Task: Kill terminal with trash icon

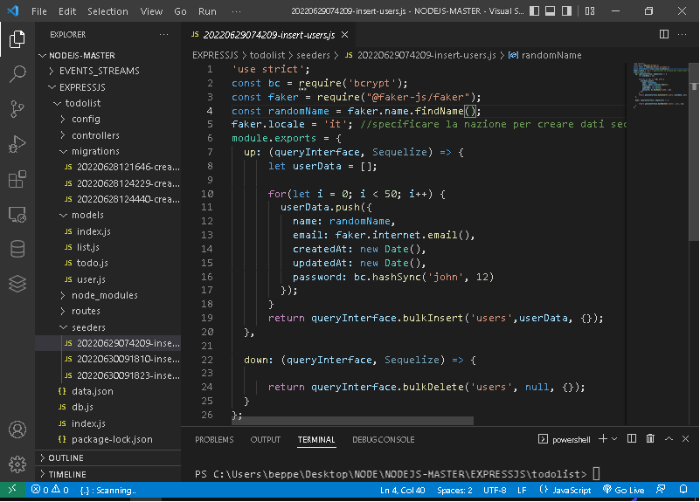Action: (x=650, y=439)
